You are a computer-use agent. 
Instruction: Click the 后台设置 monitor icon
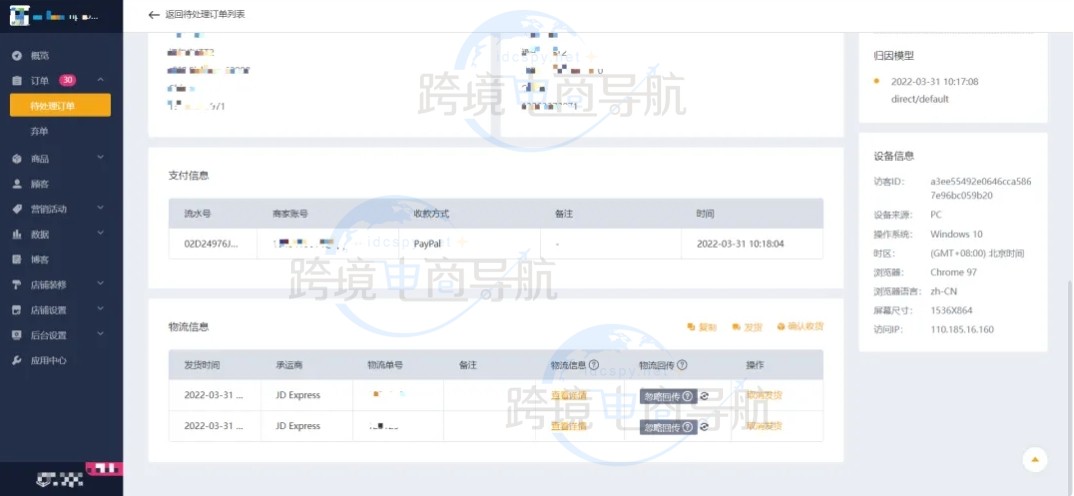[17, 335]
